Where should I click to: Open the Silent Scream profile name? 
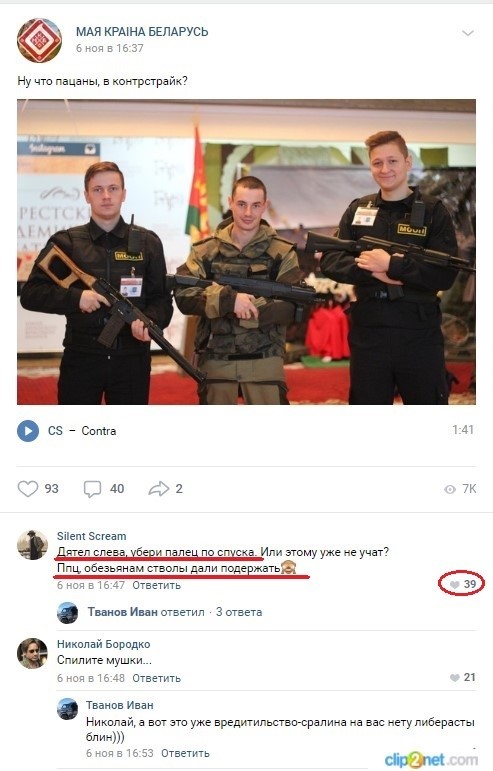(91, 536)
